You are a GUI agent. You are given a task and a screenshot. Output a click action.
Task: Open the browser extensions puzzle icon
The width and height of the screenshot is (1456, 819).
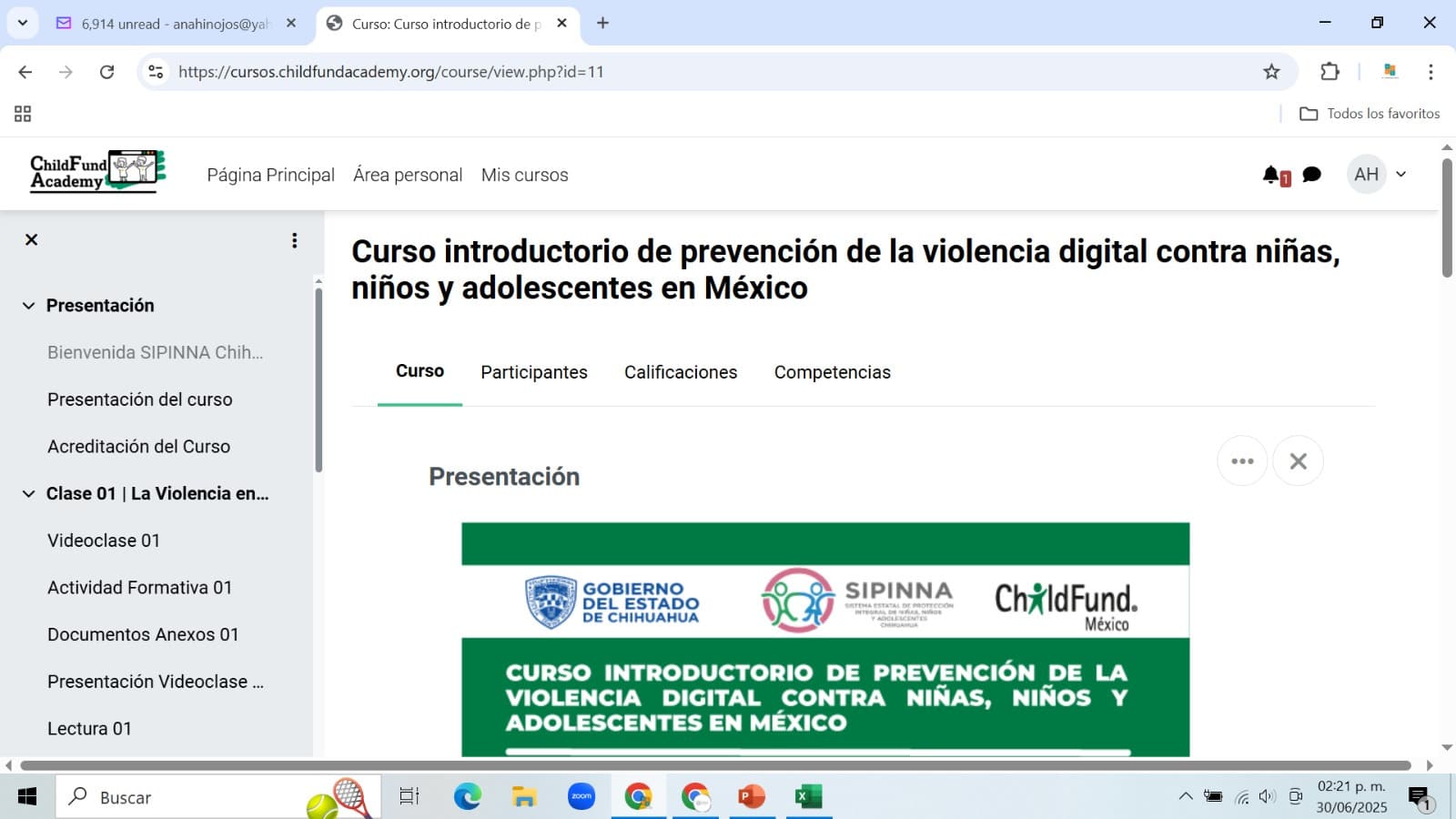point(1330,72)
